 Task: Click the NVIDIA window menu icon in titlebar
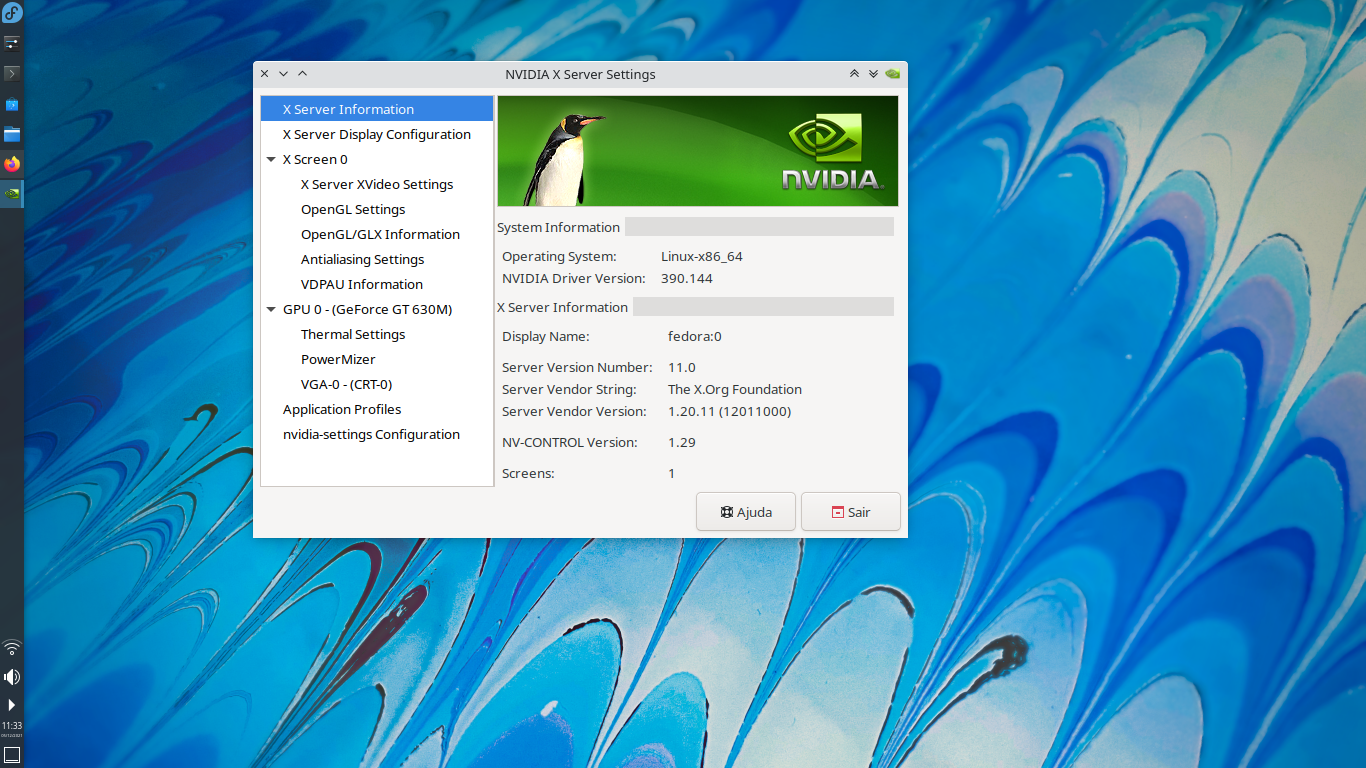[x=892, y=74]
